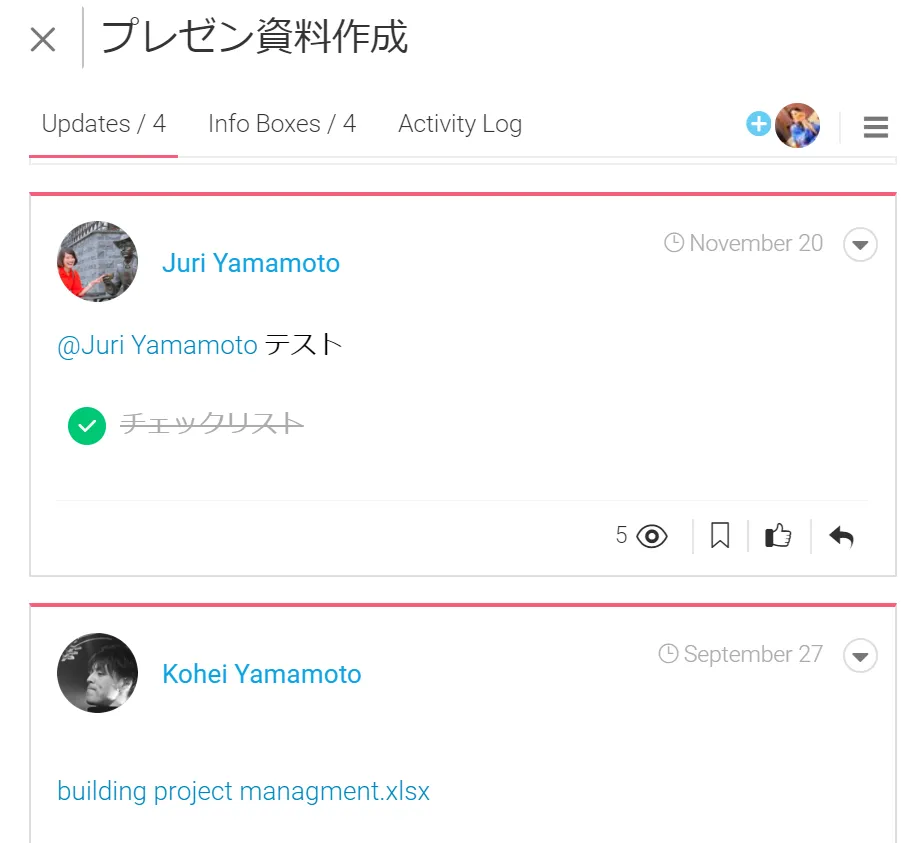The width and height of the screenshot is (901, 843).
Task: Open the dropdown arrow on Kohei's update
Action: [860, 656]
